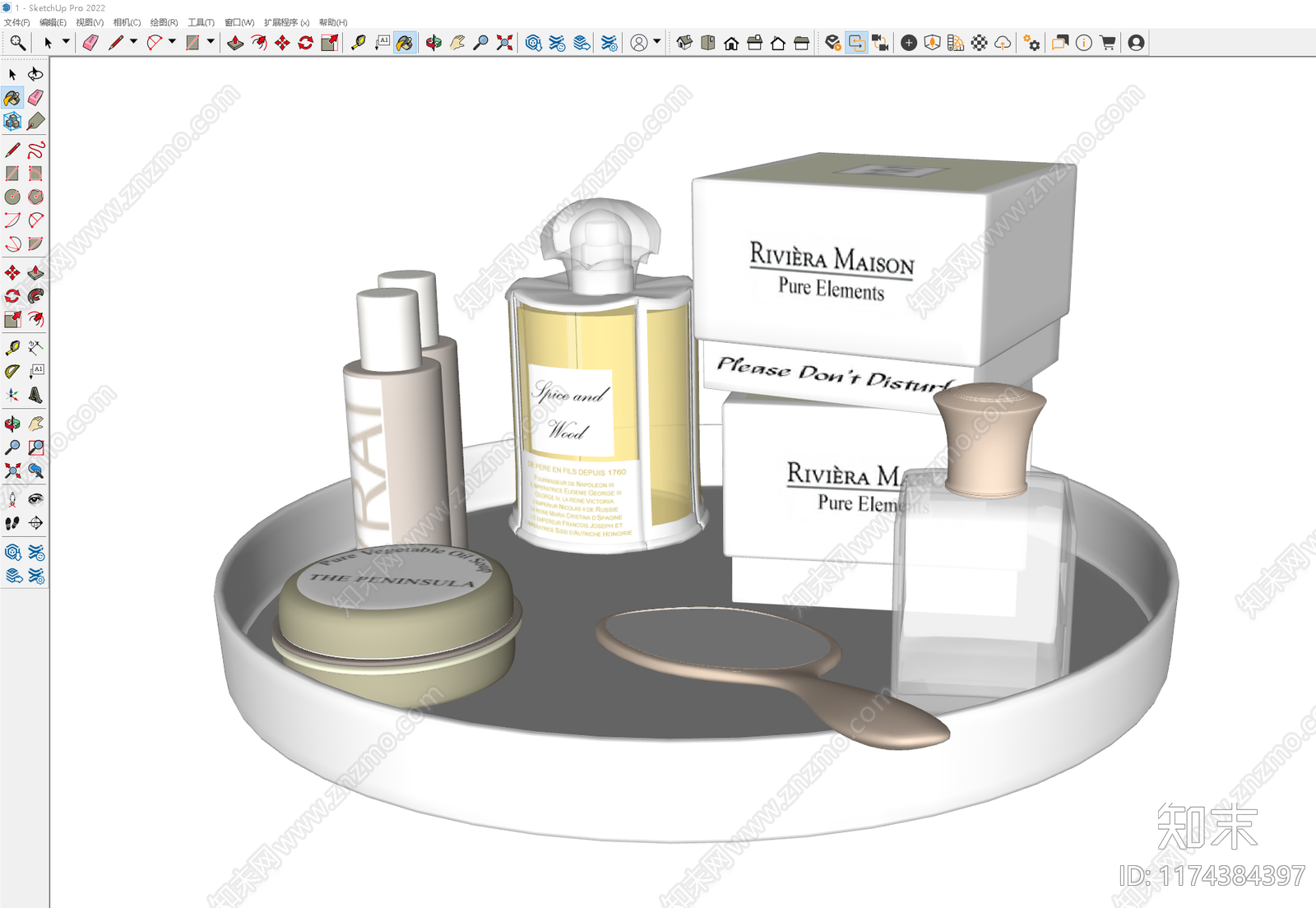Select the Offset tool in top toolbar
This screenshot has height=908, width=1316.
point(259,43)
